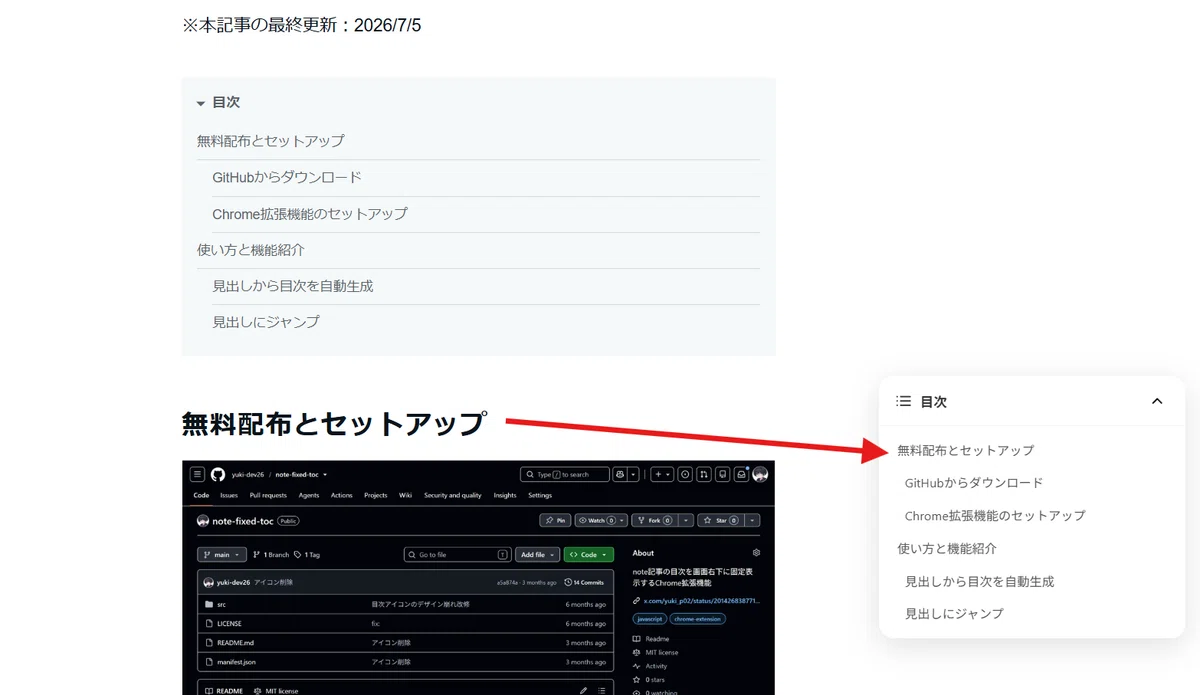This screenshot has width=1200, height=695.
Task: Jump to 使い方と機能紹介 from the floating 目次 panel
Action: pyautogui.click(x=947, y=549)
